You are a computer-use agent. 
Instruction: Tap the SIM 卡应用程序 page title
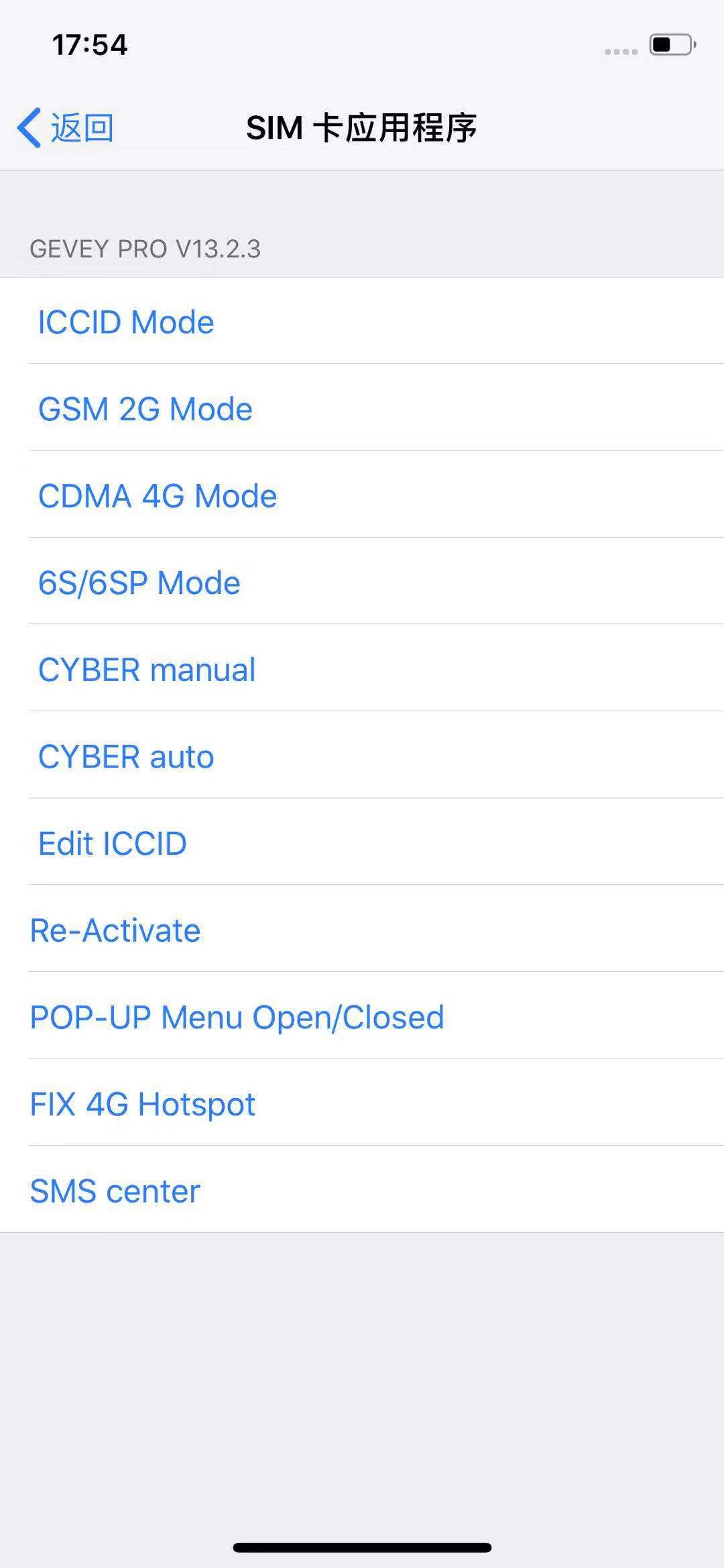(362, 127)
